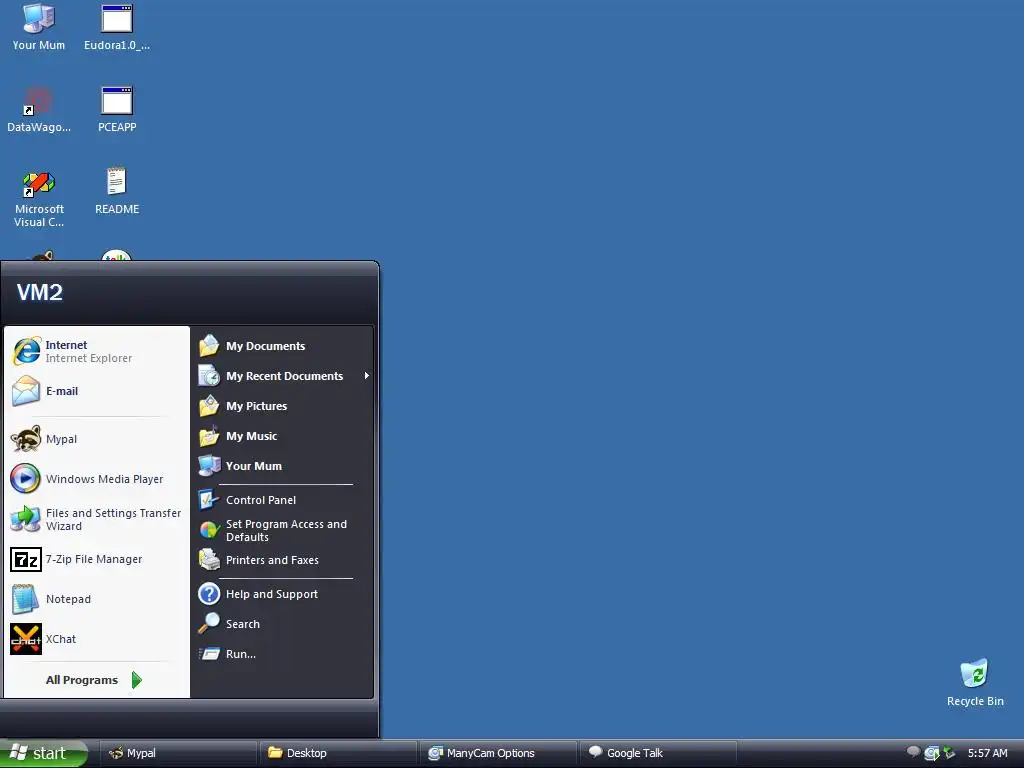The height and width of the screenshot is (768, 1024).
Task: Launch XChat from Start menu
Action: click(x=97, y=639)
